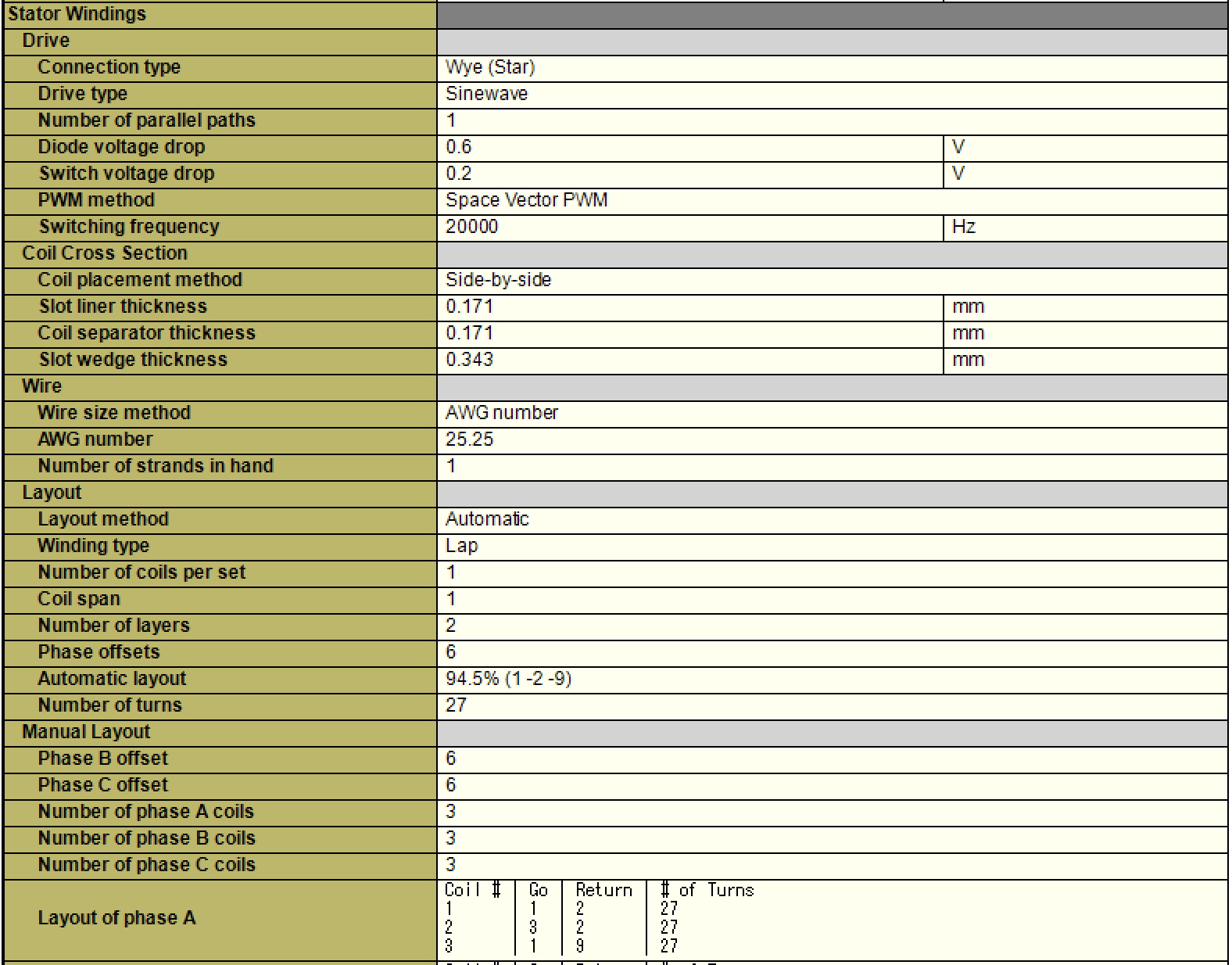Click the Switching frequency value 20000

[471, 227]
